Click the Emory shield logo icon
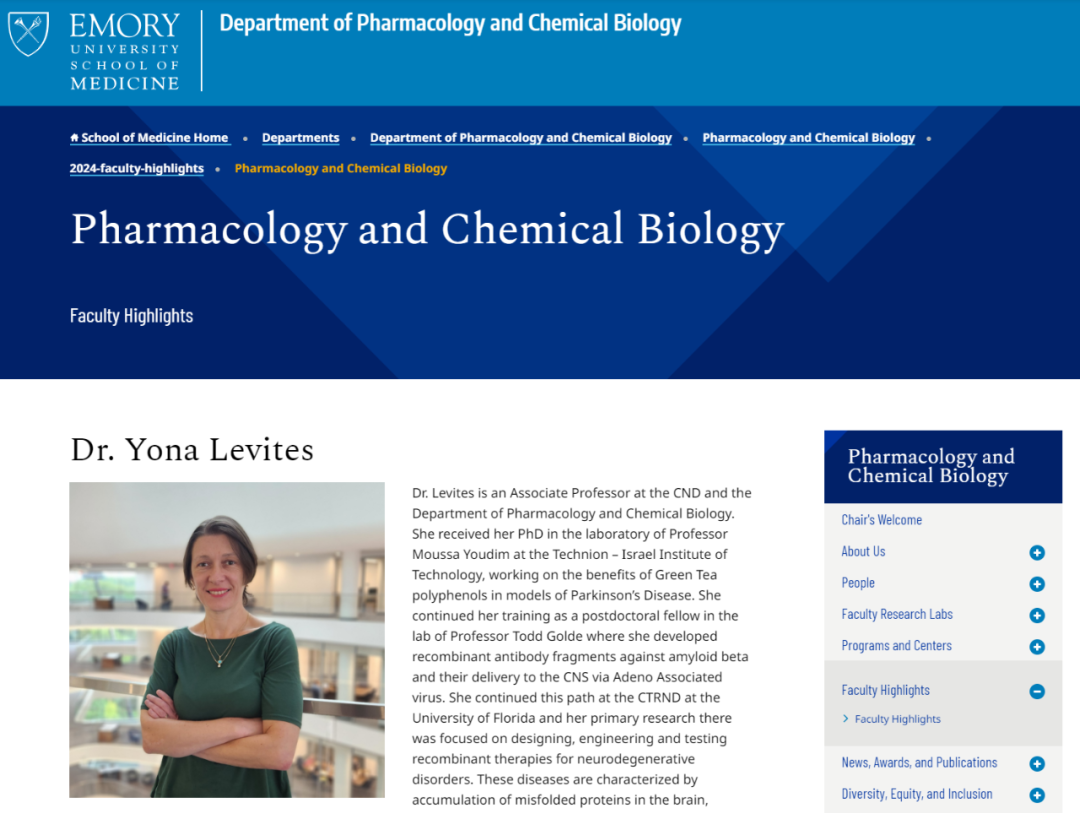1080x813 pixels. [x=28, y=33]
